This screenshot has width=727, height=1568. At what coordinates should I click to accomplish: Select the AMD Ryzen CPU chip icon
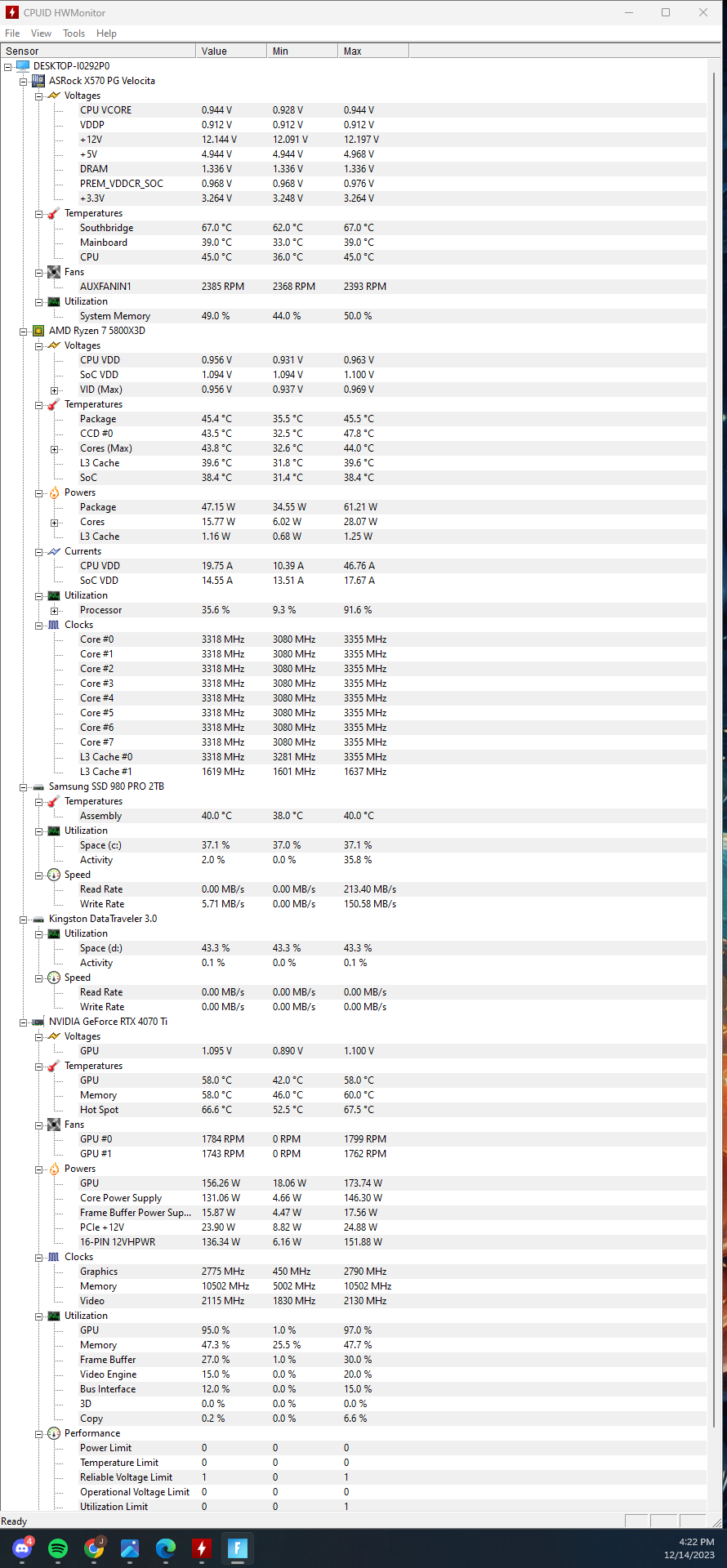pos(38,331)
